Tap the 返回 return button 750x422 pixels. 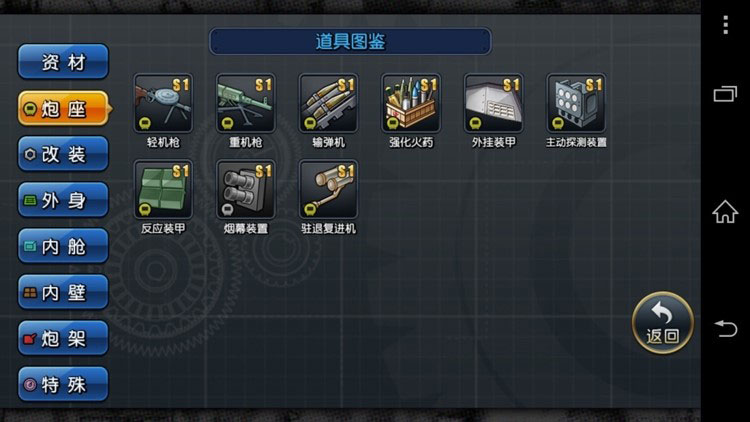coord(663,323)
